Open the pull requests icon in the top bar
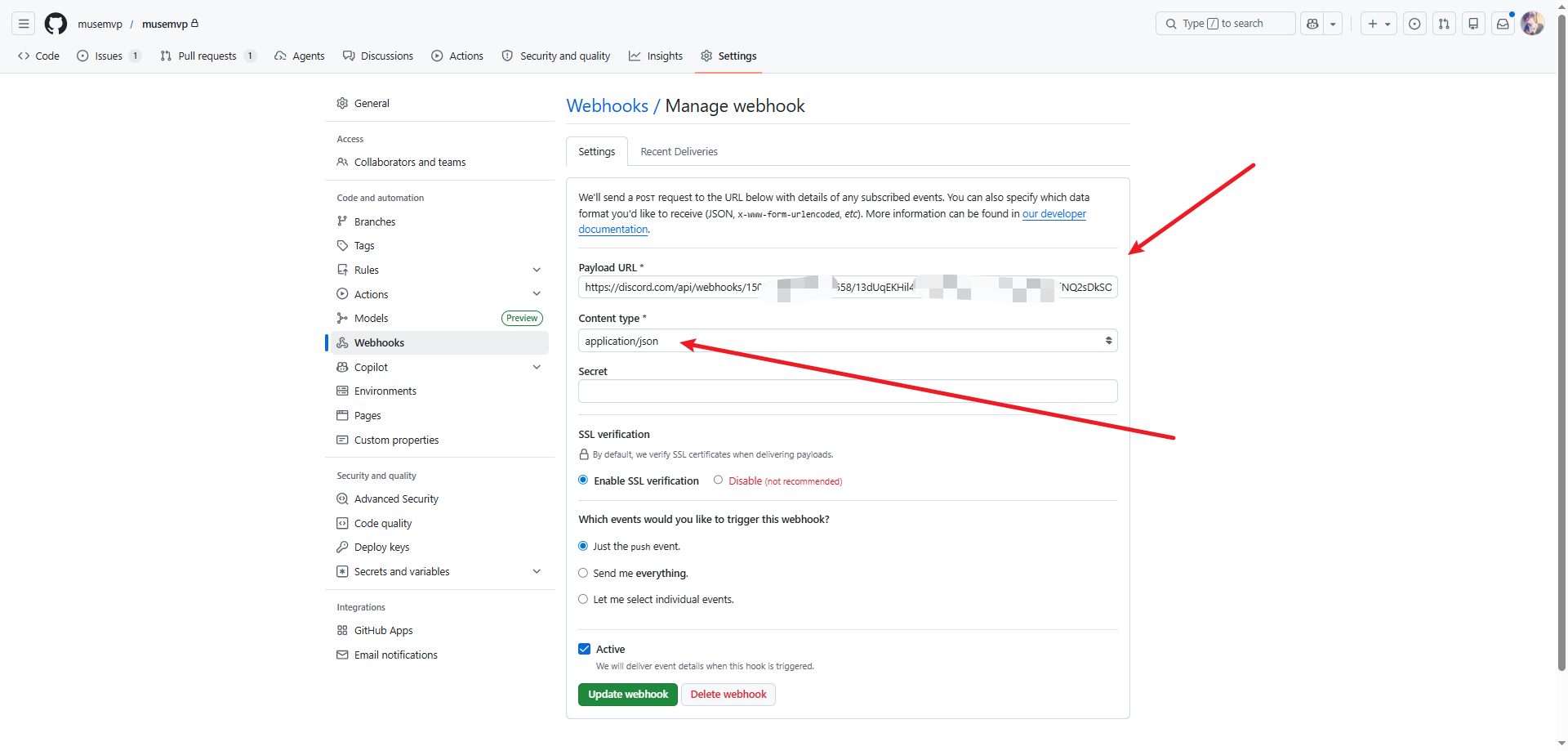Viewport: 1568px width, 751px height. (1444, 24)
